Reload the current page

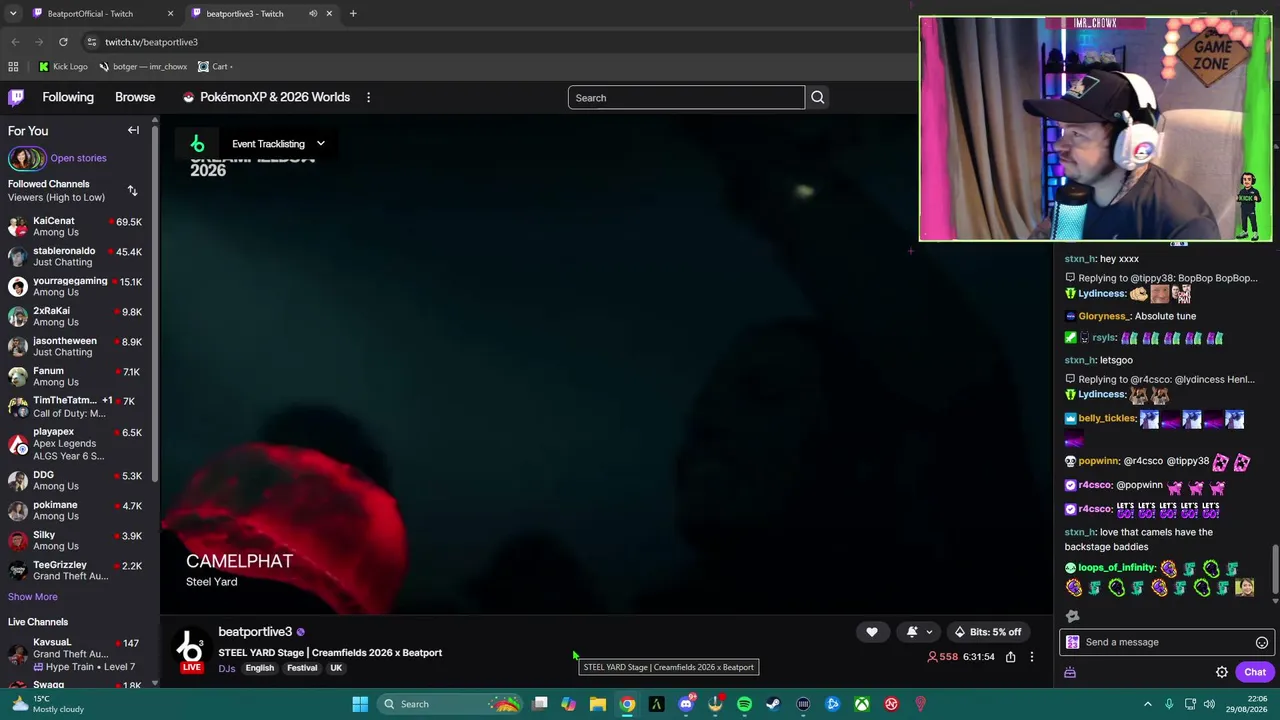(63, 42)
